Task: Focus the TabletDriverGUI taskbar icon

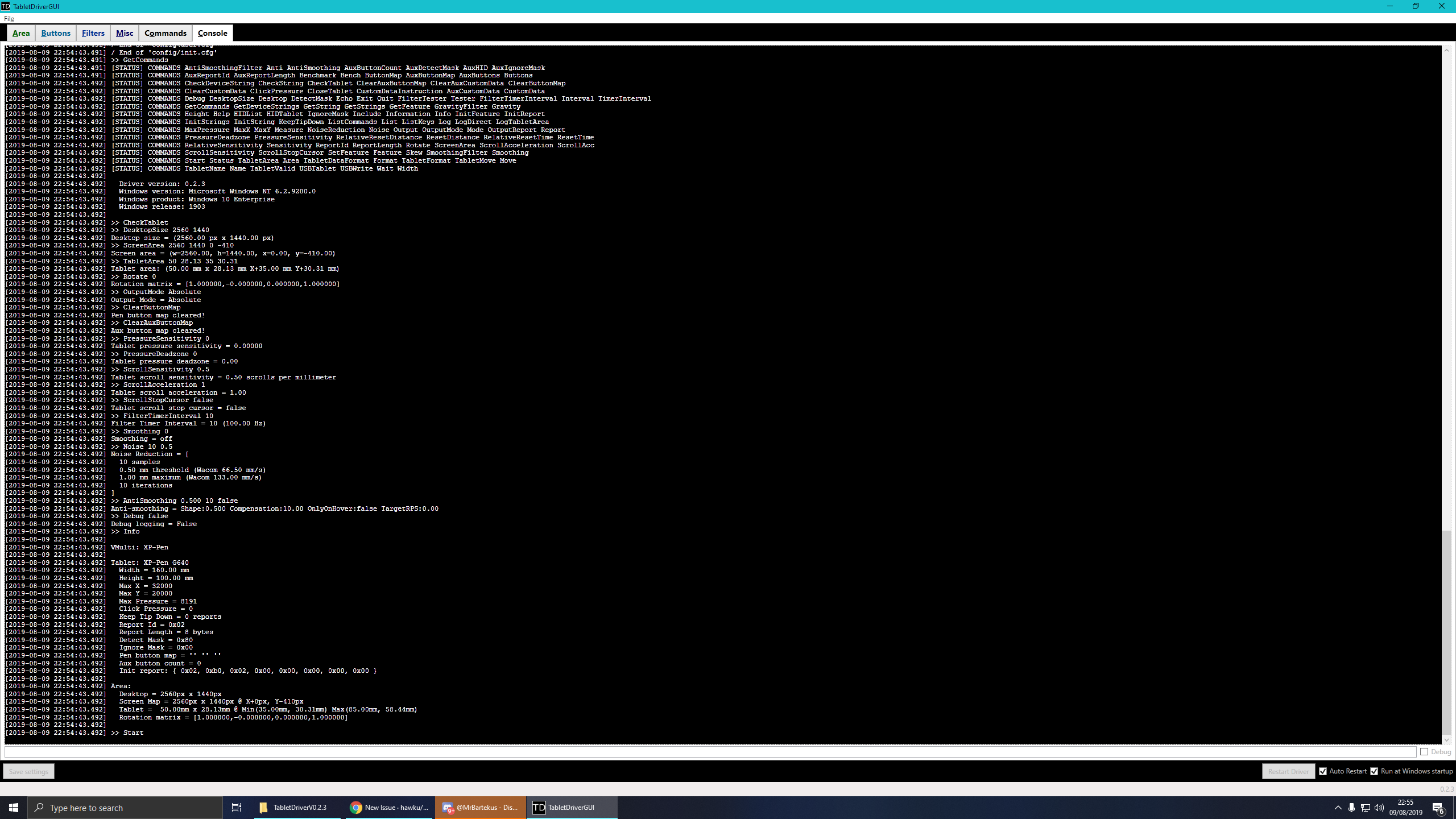Action: [x=572, y=807]
